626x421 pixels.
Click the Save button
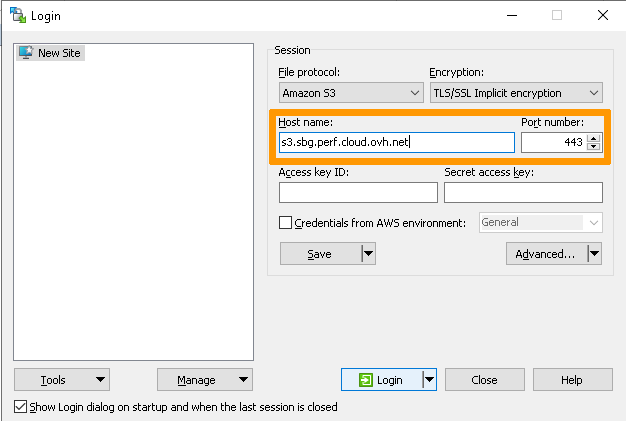tap(319, 254)
